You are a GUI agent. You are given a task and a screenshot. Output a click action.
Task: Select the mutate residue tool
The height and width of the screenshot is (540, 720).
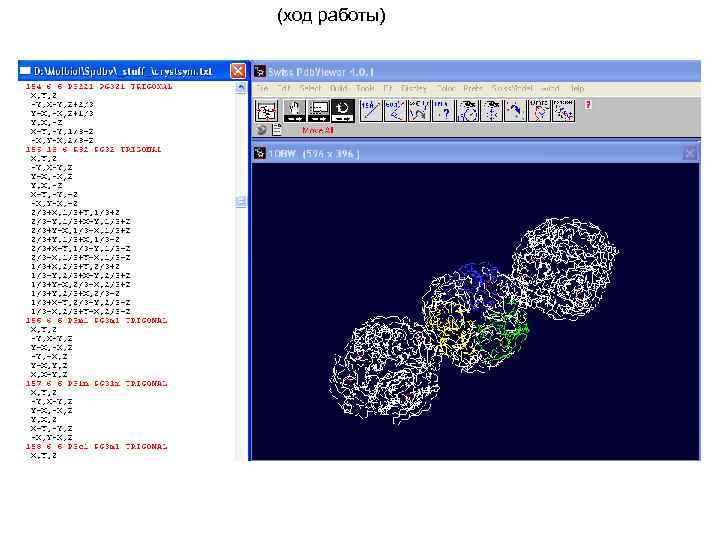(x=539, y=111)
